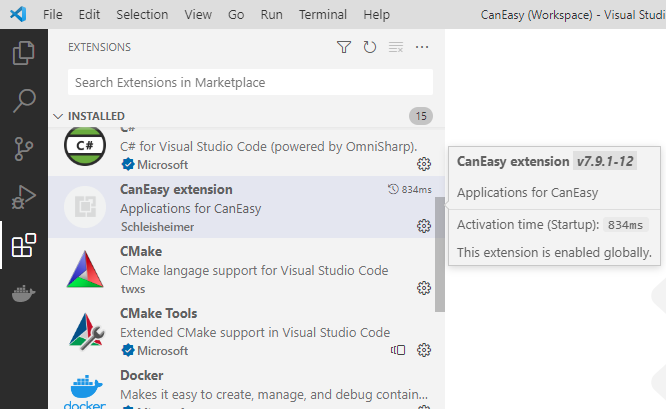Open the Edit menu
This screenshot has height=409, width=666.
[89, 14]
